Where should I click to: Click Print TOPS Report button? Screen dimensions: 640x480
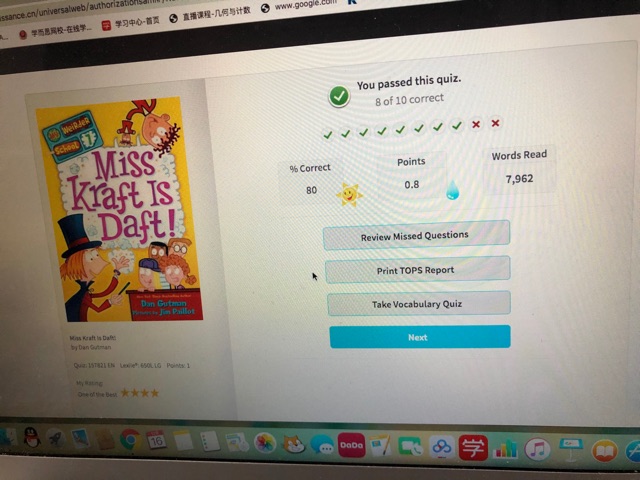tap(417, 270)
